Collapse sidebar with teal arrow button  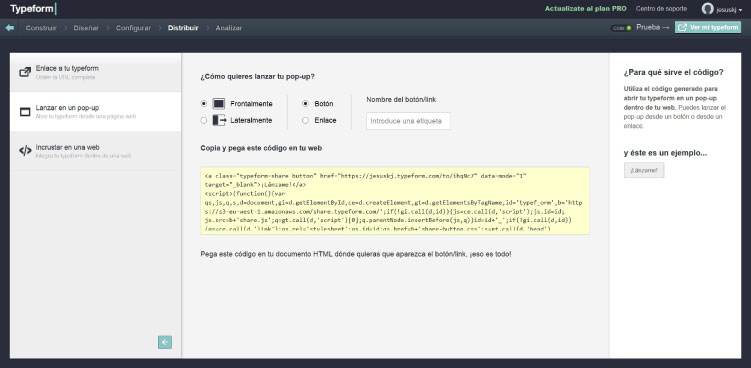[165, 342]
